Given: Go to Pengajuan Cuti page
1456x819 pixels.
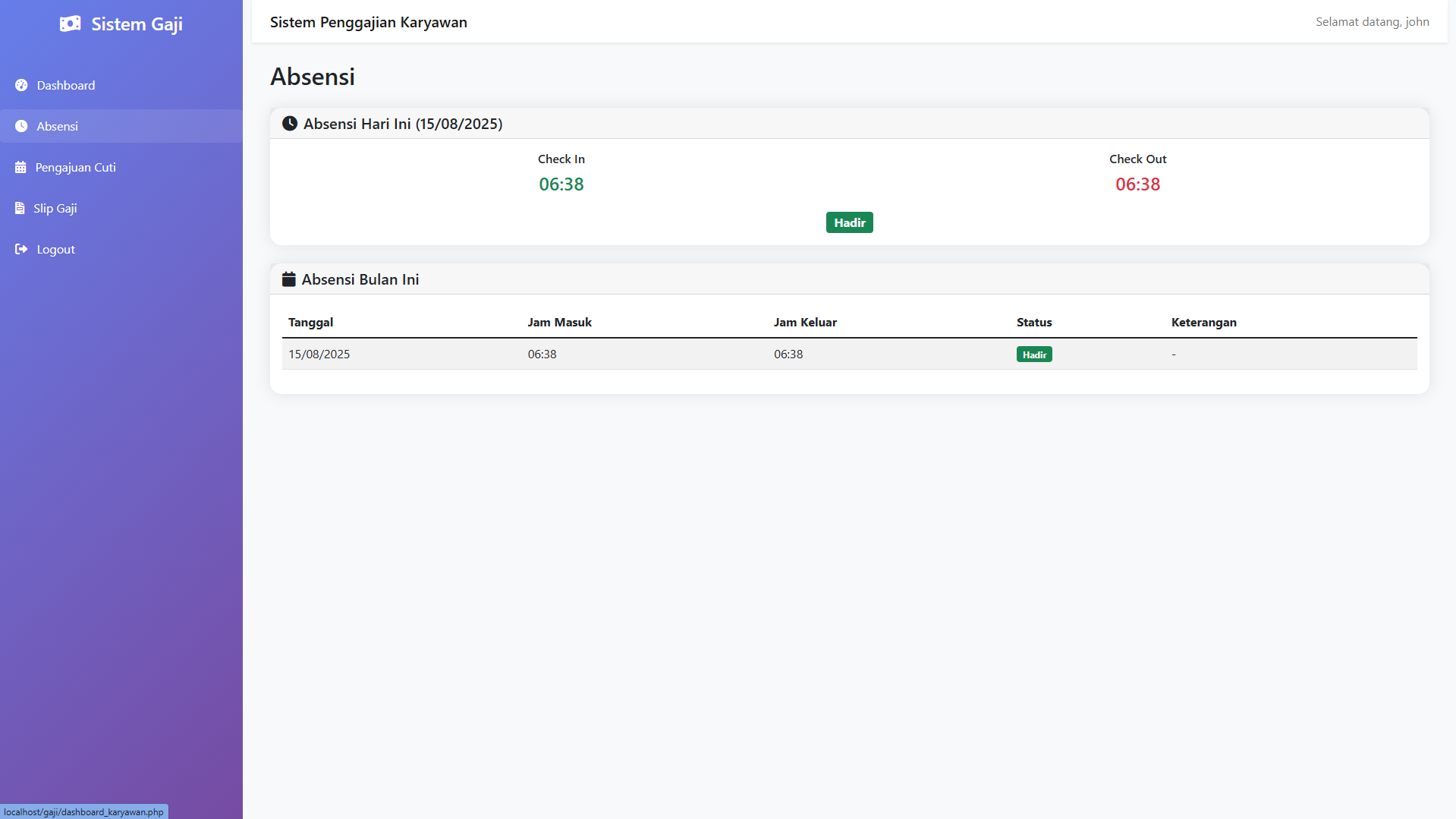Looking at the screenshot, I should coord(75,167).
